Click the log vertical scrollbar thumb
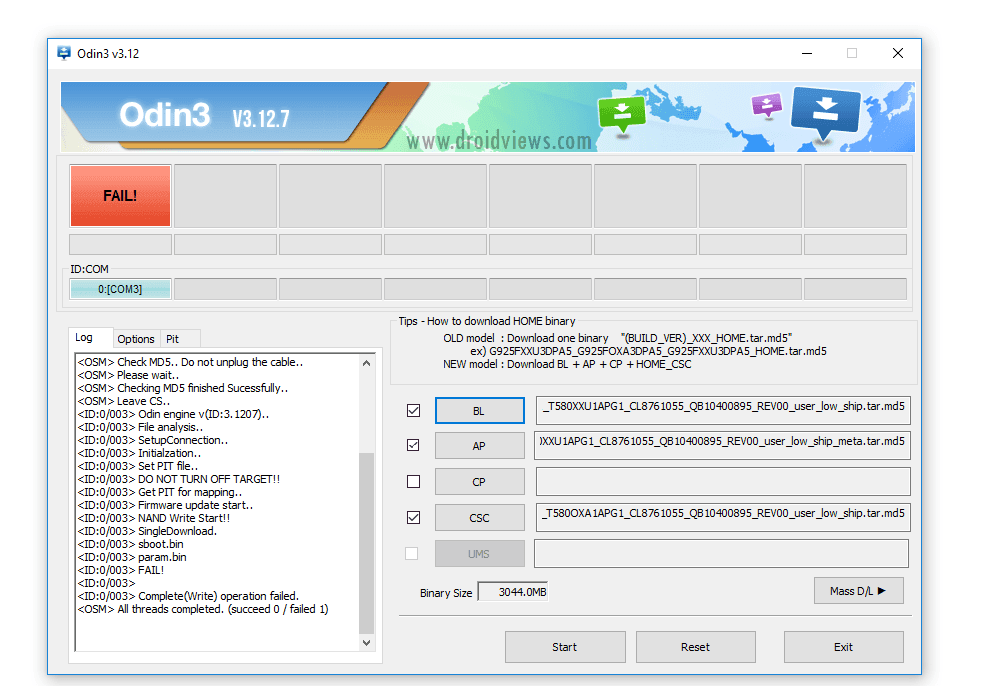981x686 pixels. (367, 543)
